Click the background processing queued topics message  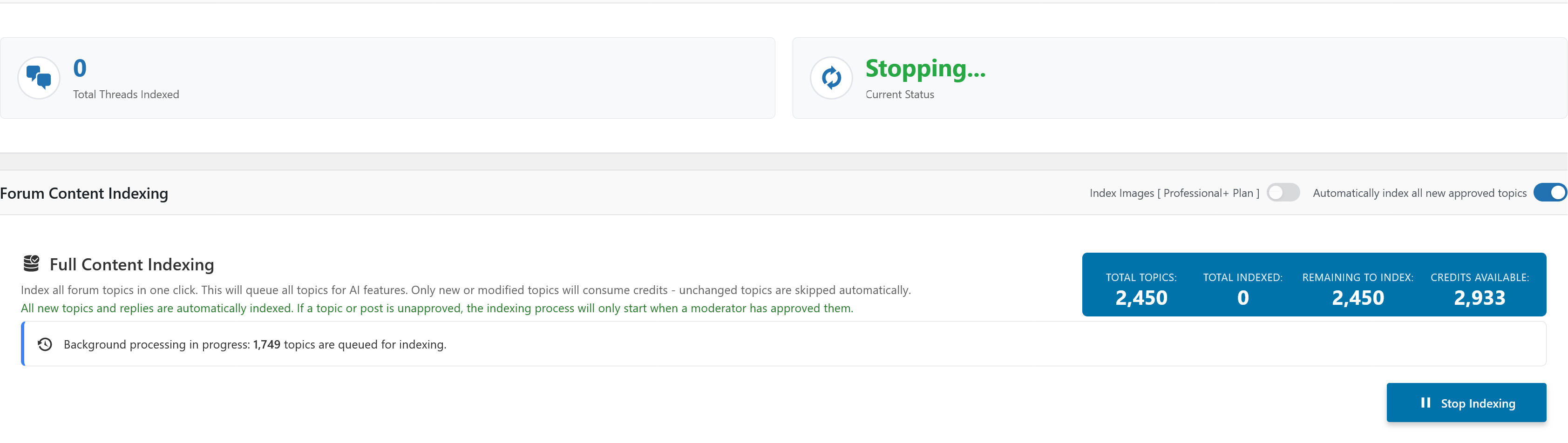pos(254,344)
